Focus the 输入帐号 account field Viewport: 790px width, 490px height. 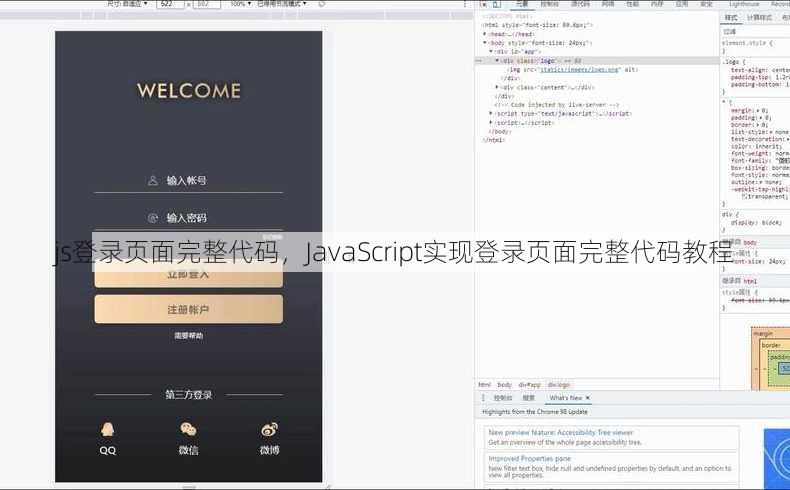(188, 181)
